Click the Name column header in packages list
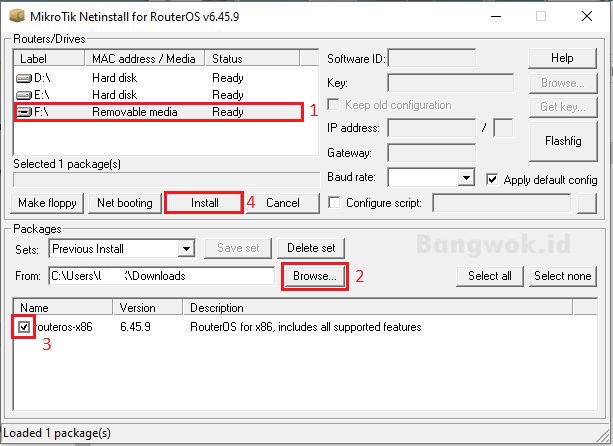 pos(63,308)
